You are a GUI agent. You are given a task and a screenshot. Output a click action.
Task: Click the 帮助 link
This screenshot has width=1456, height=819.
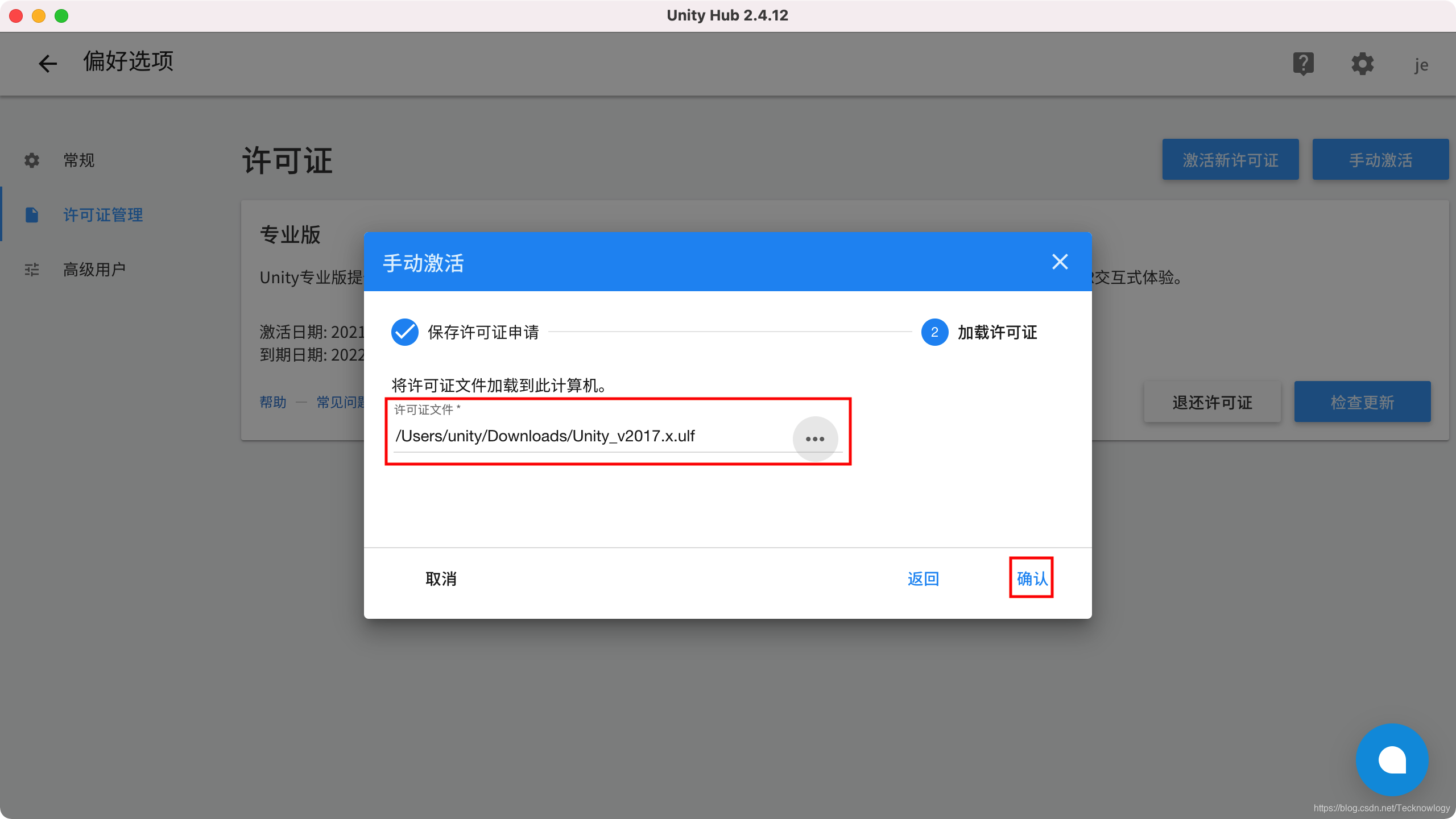tap(273, 402)
